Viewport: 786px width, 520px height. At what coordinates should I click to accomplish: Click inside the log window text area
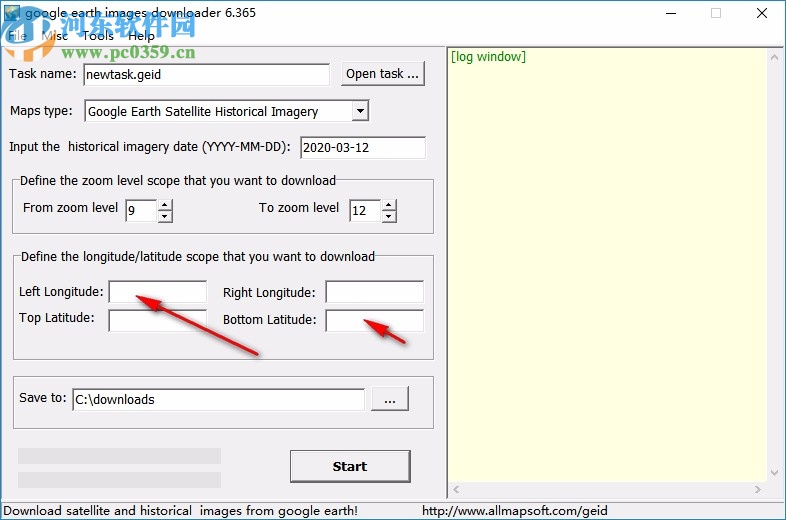pyautogui.click(x=608, y=266)
